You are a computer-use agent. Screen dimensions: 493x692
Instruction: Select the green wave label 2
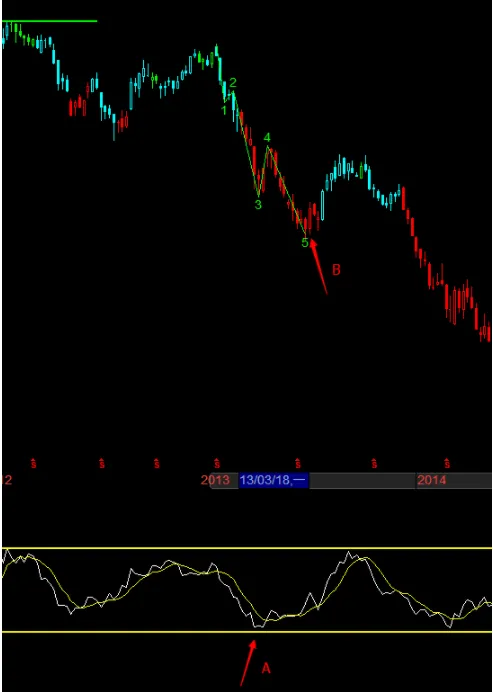(x=233, y=83)
